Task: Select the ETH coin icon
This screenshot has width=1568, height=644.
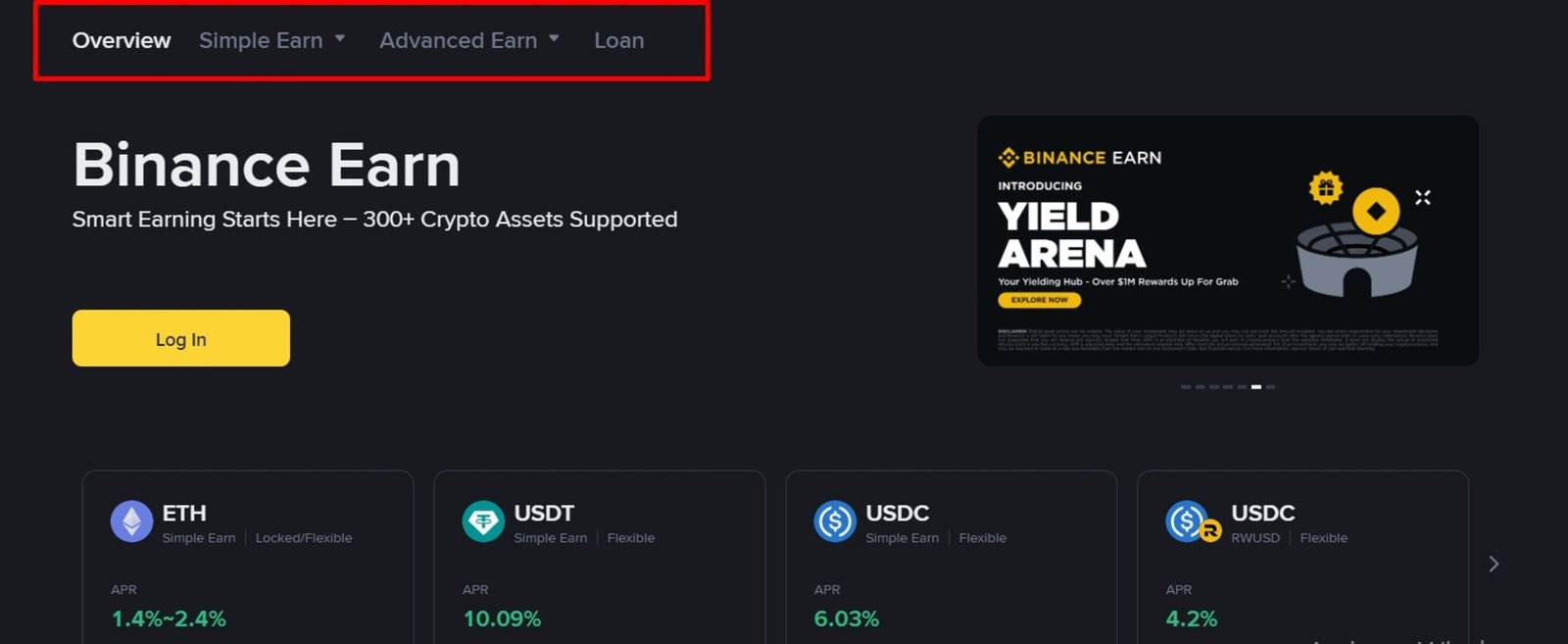Action: click(x=130, y=520)
